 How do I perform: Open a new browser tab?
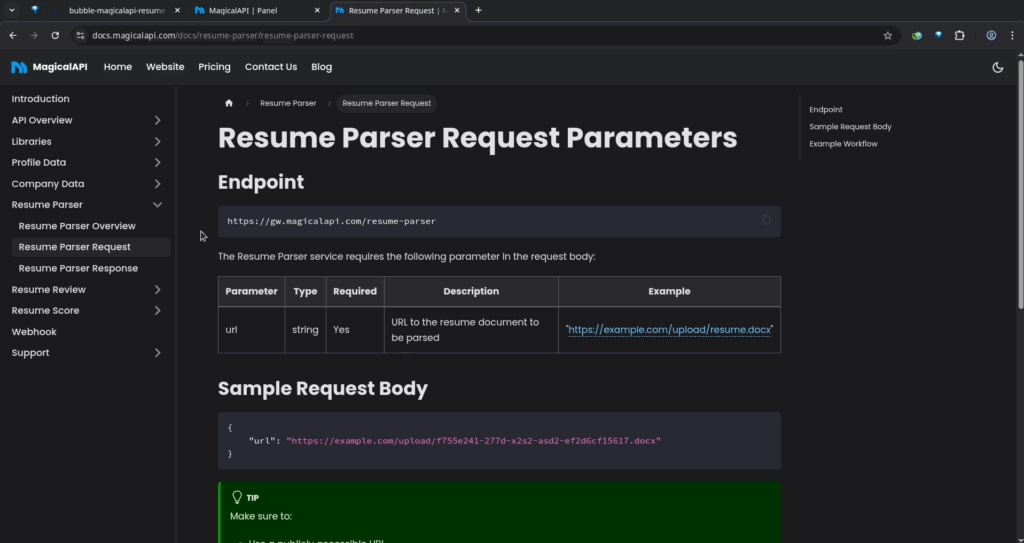click(x=478, y=10)
